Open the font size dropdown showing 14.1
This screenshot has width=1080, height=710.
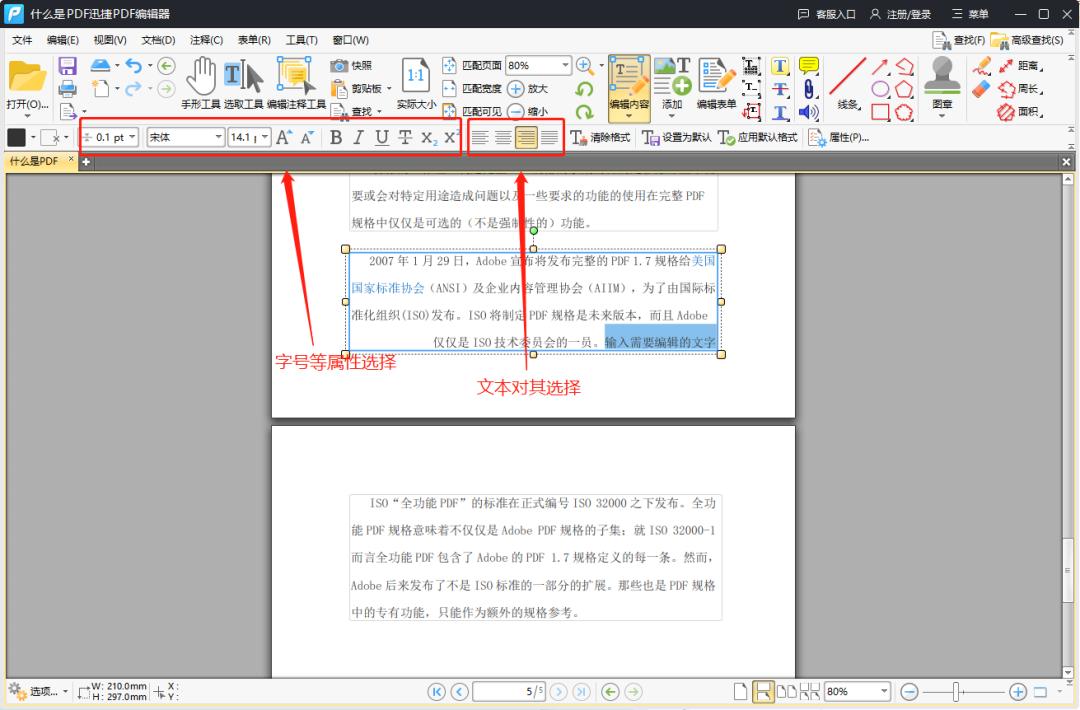point(249,138)
